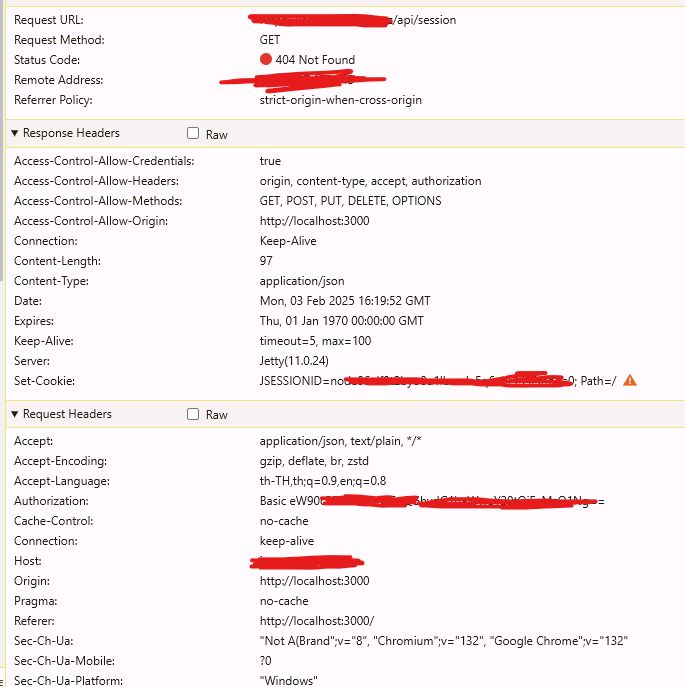
Task: Enable Raw view for Response Headers
Action: click(x=193, y=134)
